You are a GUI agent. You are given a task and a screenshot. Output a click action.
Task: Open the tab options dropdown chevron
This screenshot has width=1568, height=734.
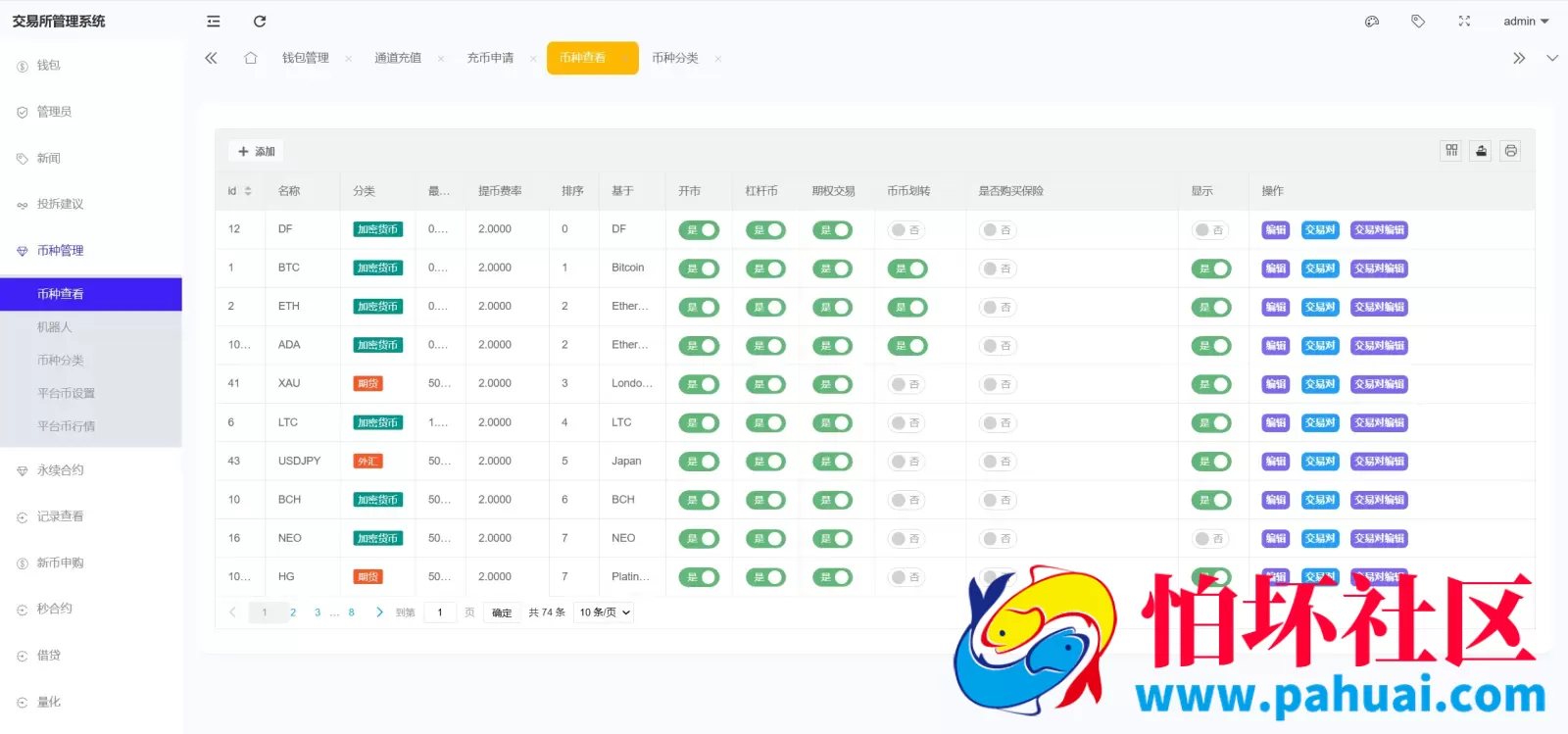click(x=1552, y=58)
